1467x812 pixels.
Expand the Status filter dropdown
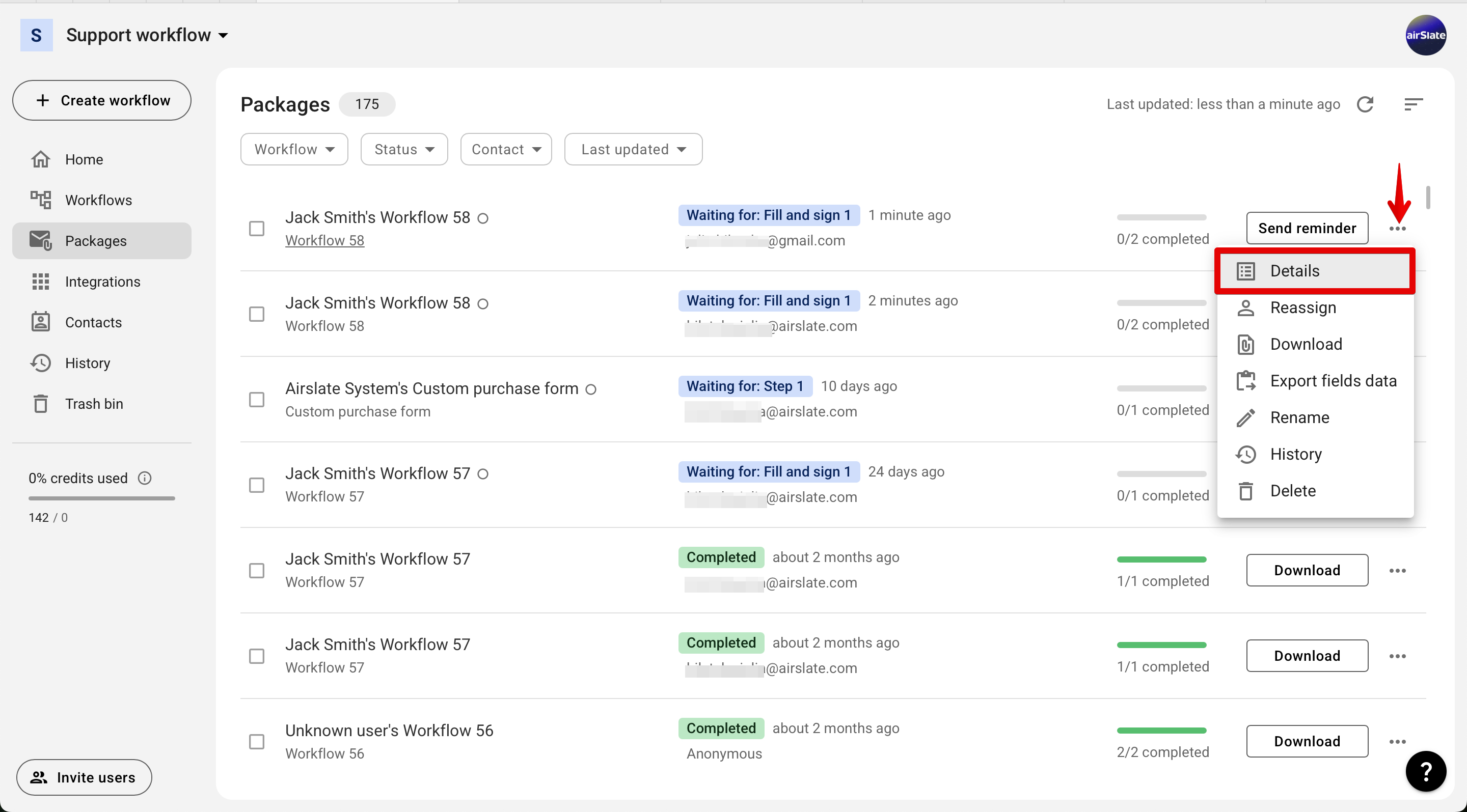(x=404, y=149)
